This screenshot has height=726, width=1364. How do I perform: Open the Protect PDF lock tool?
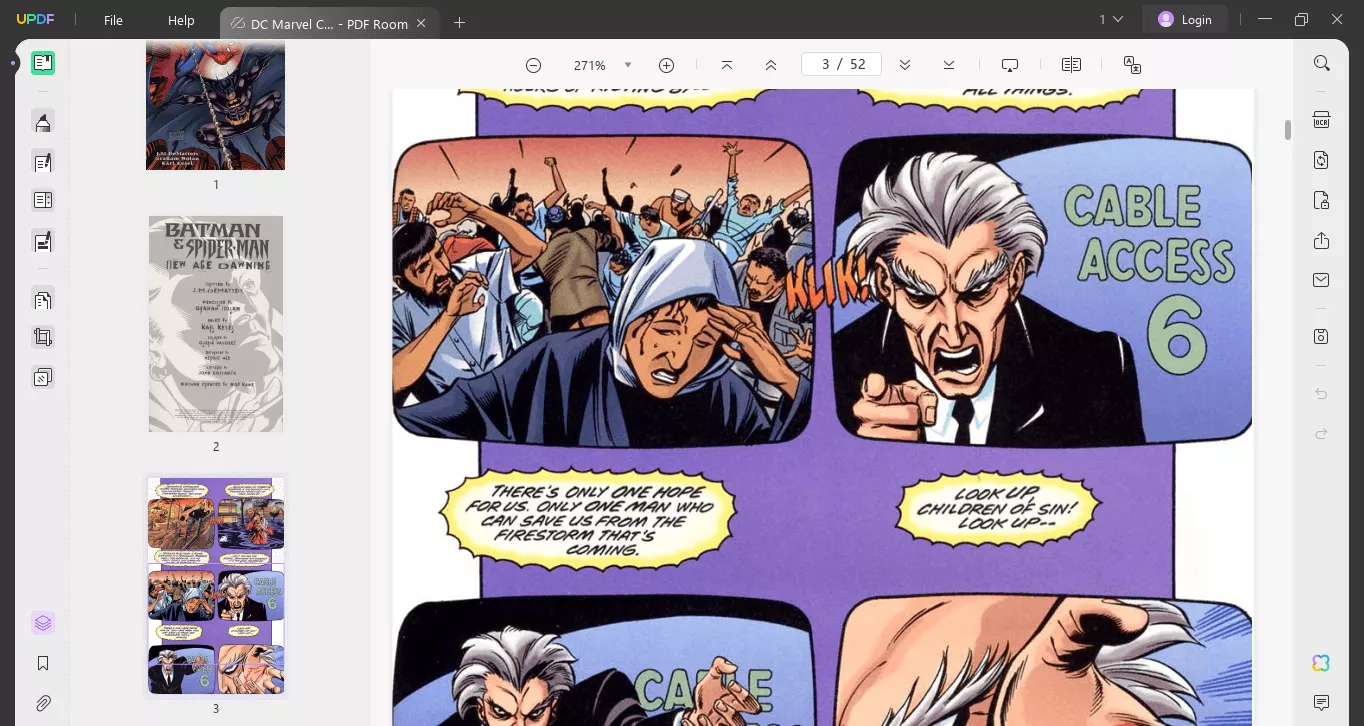coord(1321,200)
